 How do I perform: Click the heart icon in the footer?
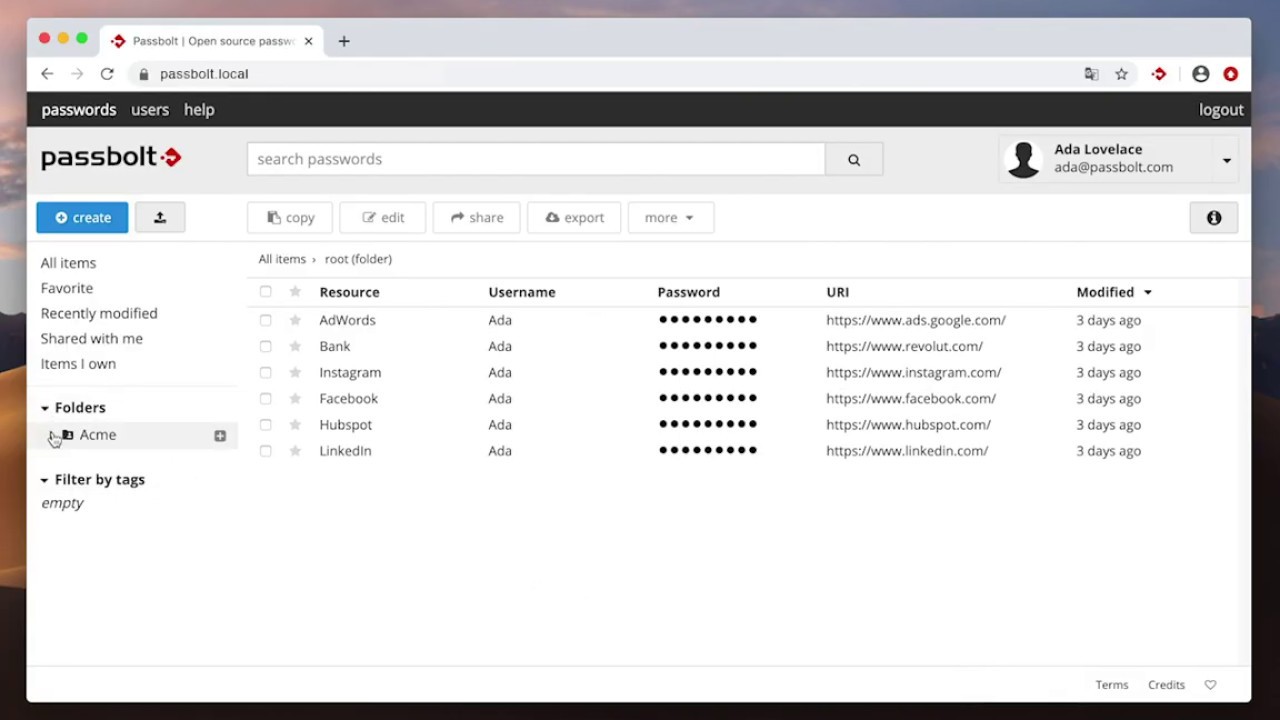click(x=1210, y=685)
